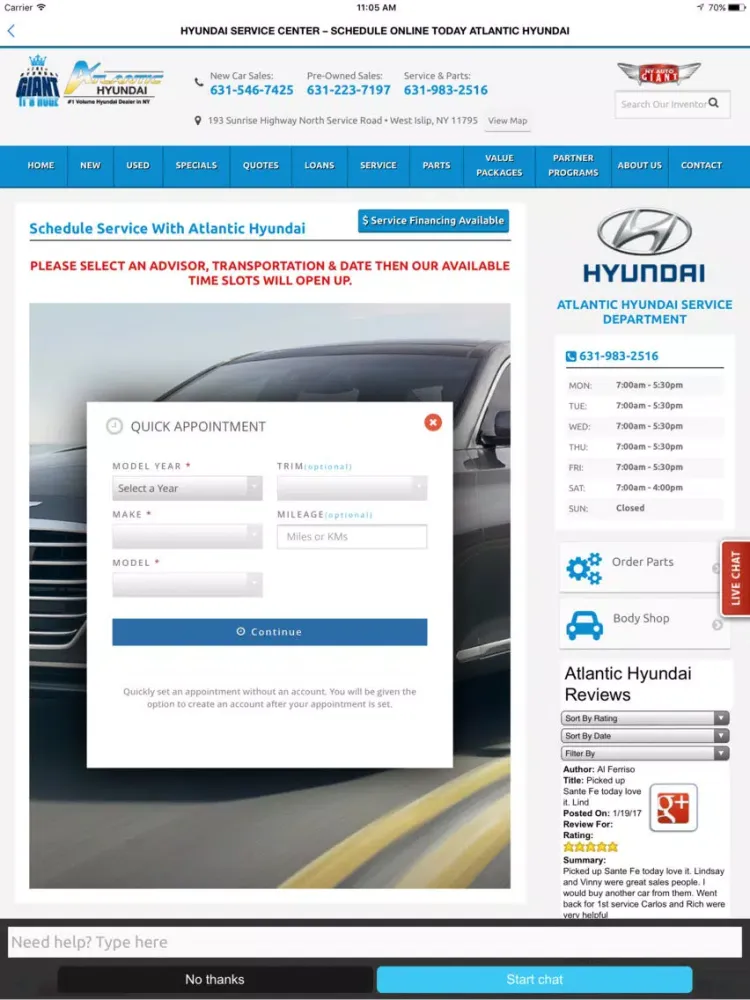The width and height of the screenshot is (750, 1000).
Task: Open the LOANS menu item
Action: tap(320, 165)
